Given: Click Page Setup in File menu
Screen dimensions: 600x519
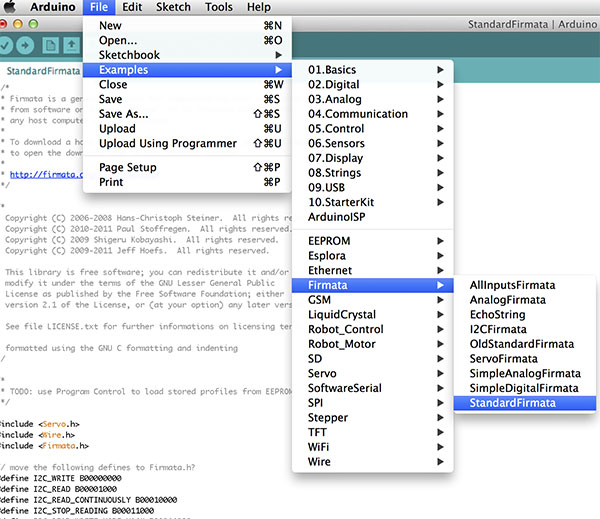Looking at the screenshot, I should pyautogui.click(x=128, y=167).
